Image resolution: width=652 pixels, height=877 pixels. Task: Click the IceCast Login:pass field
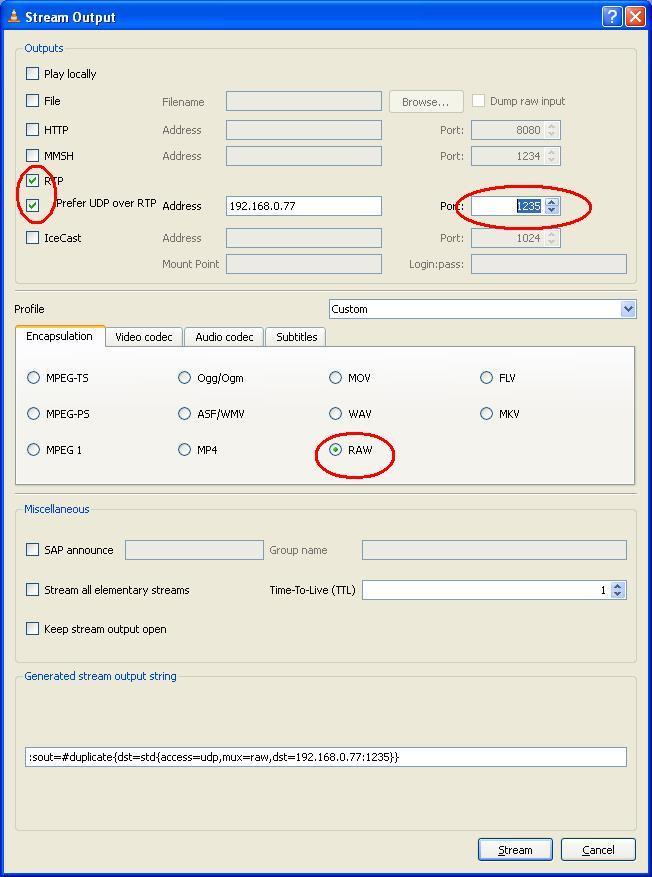[x=549, y=264]
